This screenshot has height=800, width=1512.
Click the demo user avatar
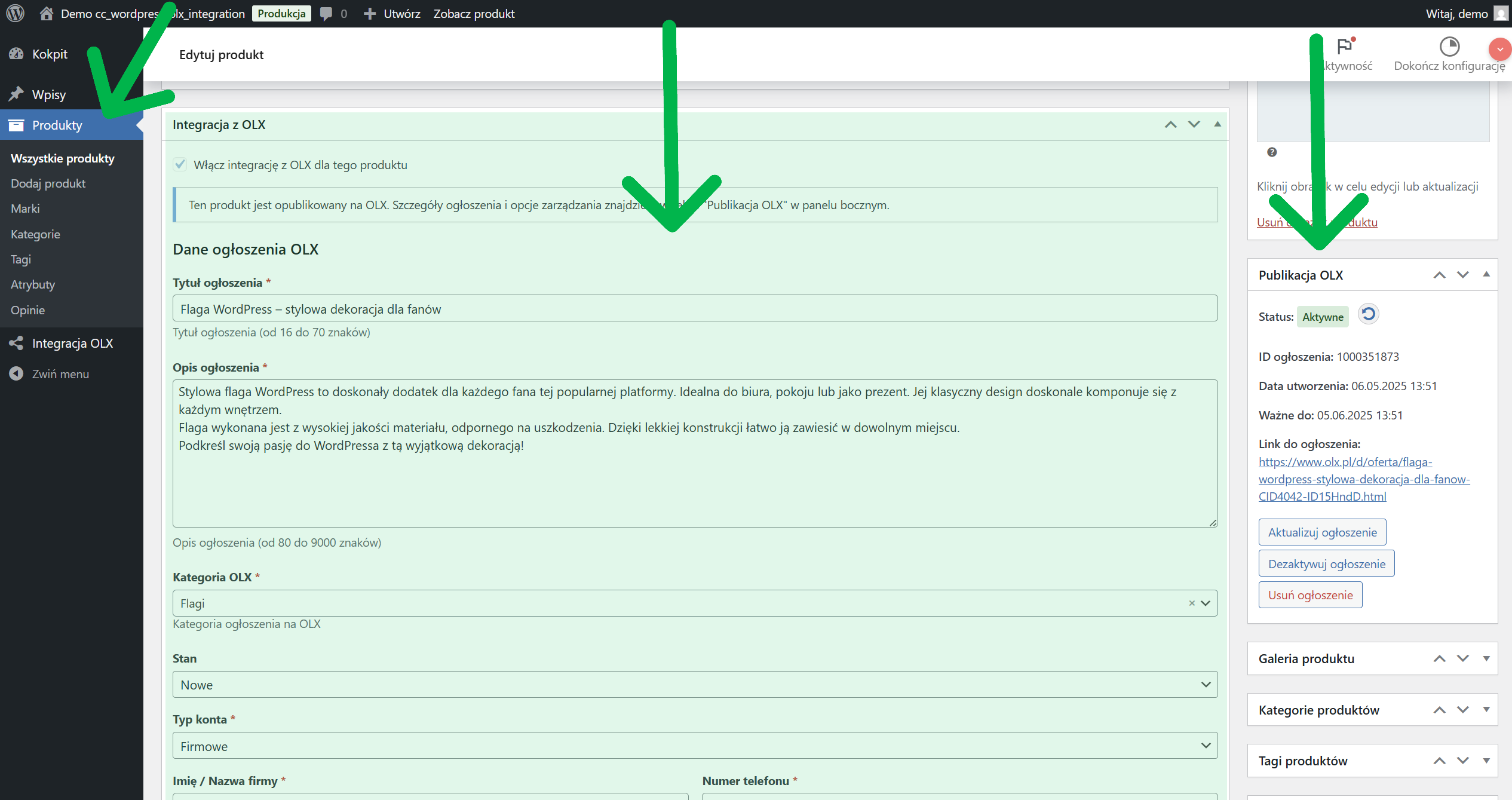pyautogui.click(x=1501, y=13)
